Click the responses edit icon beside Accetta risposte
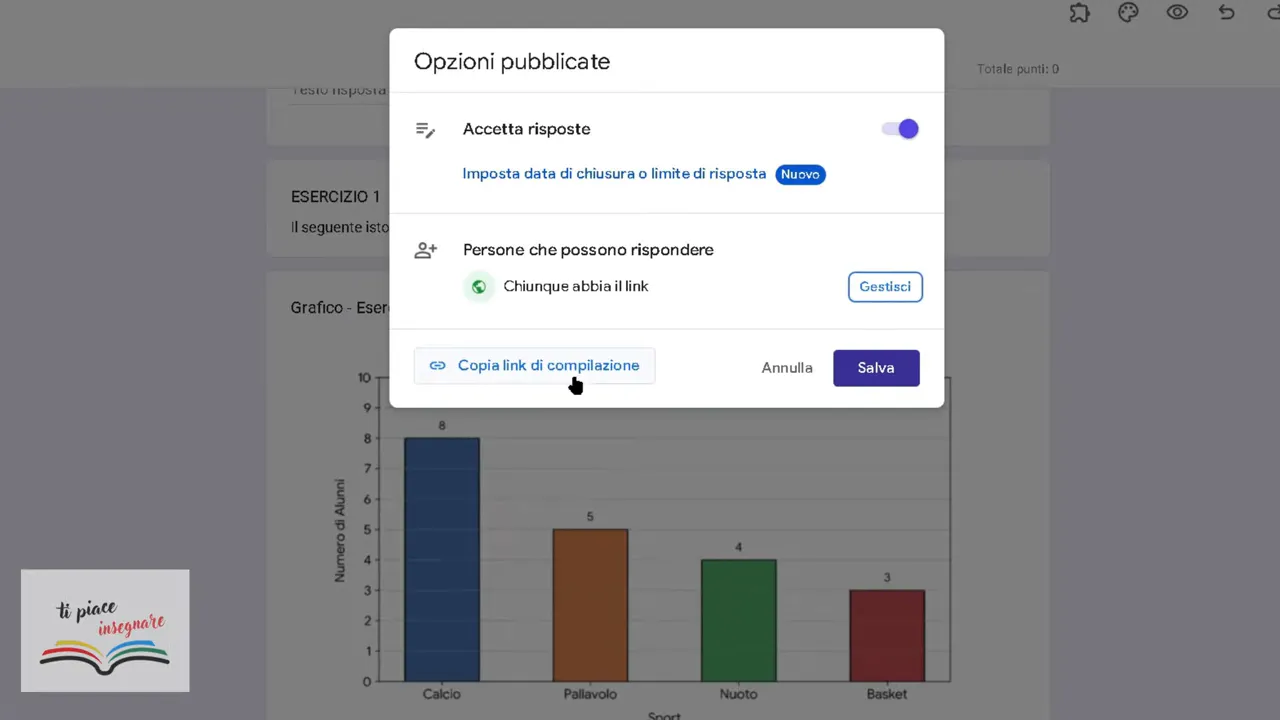The height and width of the screenshot is (720, 1280). click(x=426, y=130)
